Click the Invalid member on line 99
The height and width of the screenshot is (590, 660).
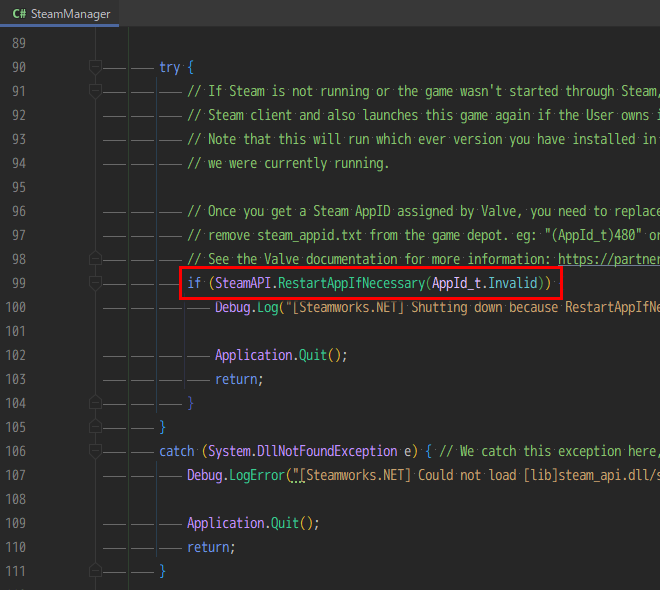click(513, 283)
